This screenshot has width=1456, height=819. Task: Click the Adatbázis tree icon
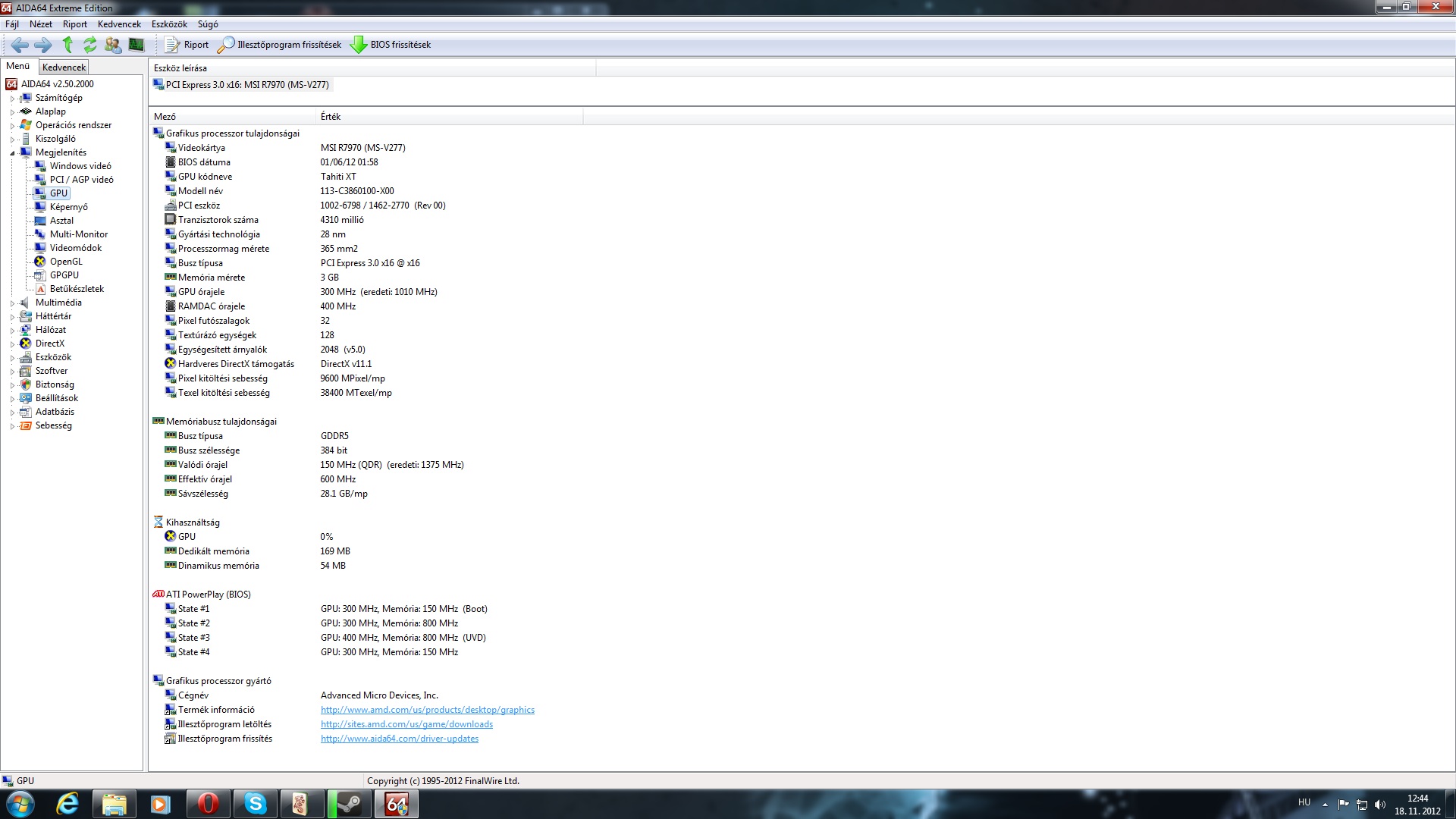pos(26,412)
